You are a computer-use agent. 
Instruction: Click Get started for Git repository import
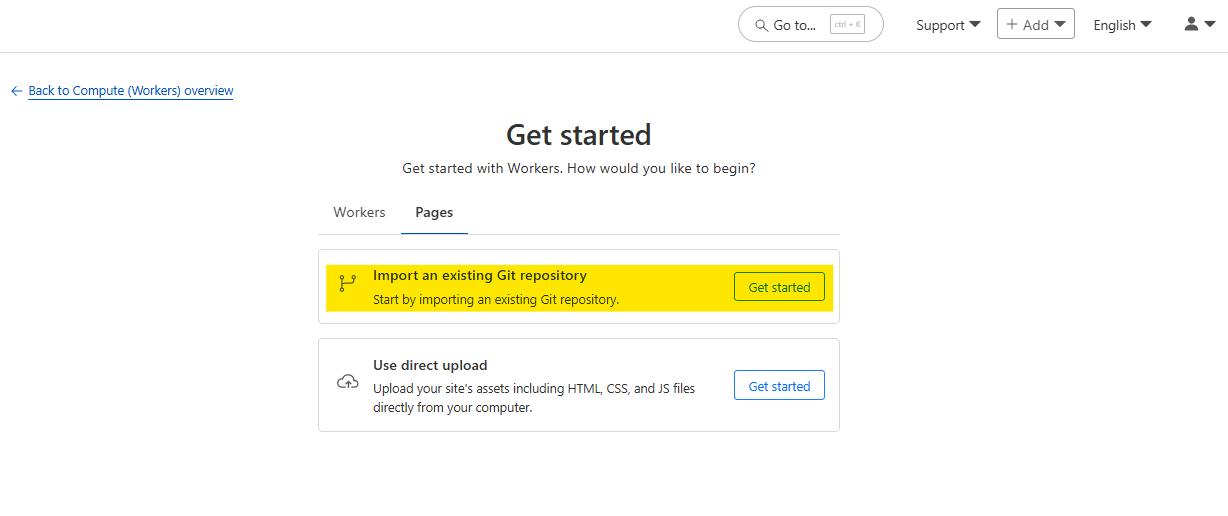pos(779,287)
